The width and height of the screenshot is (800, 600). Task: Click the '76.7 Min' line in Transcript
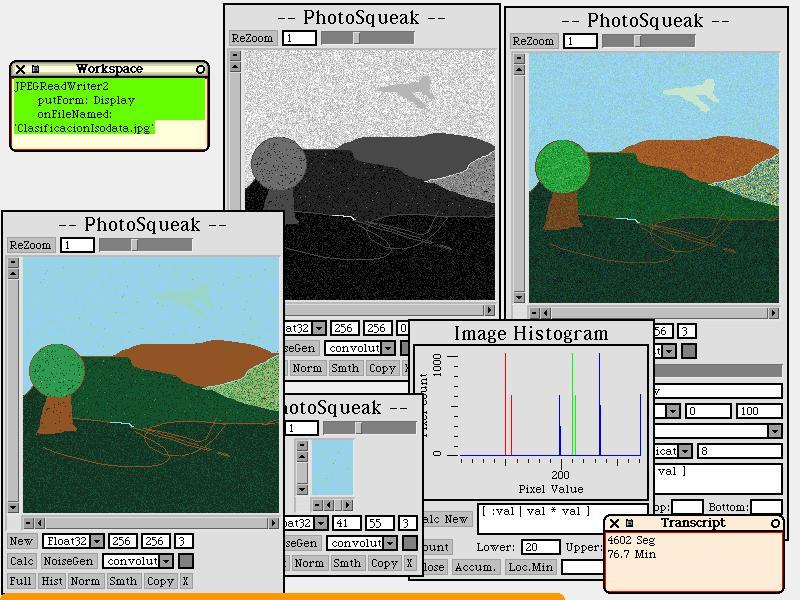(x=632, y=554)
